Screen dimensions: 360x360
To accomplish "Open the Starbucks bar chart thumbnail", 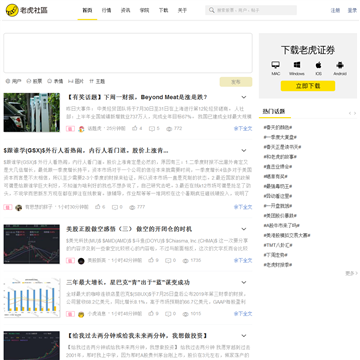I will point(32,298).
